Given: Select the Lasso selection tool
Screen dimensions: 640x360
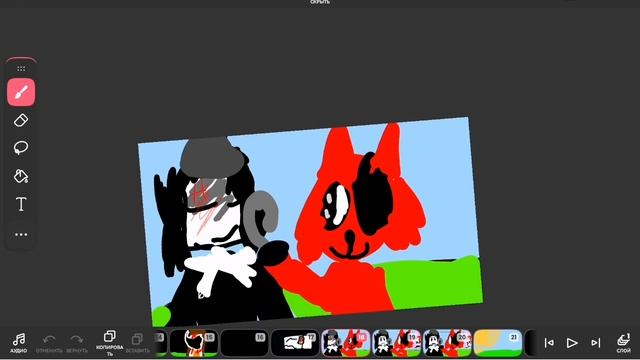Looking at the screenshot, I should pyautogui.click(x=21, y=148).
